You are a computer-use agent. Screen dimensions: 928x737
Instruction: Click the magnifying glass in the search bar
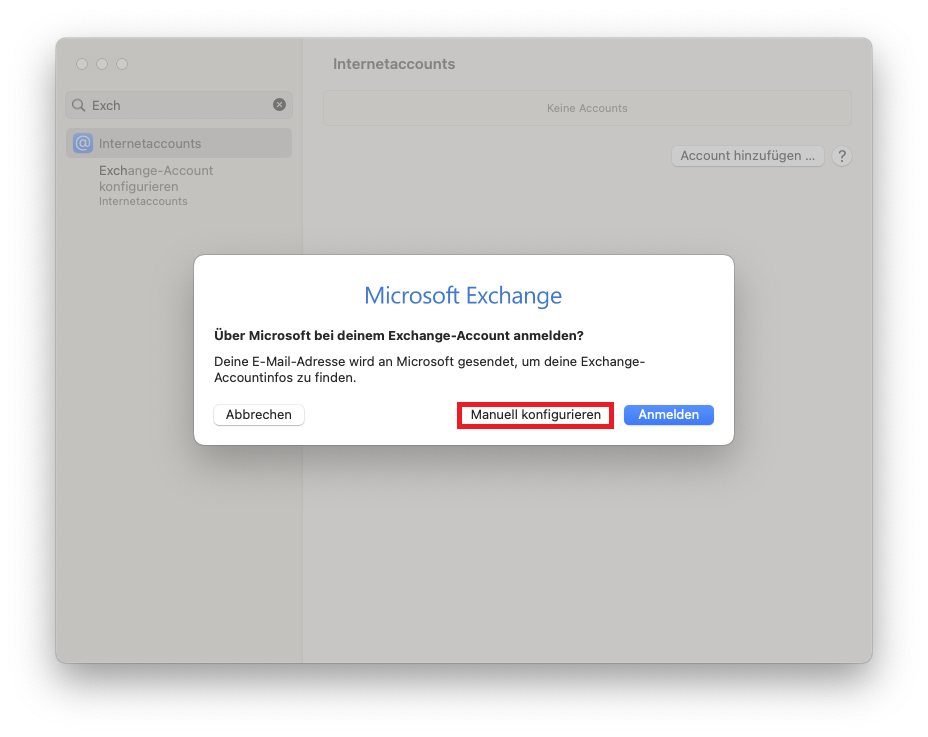pyautogui.click(x=78, y=105)
